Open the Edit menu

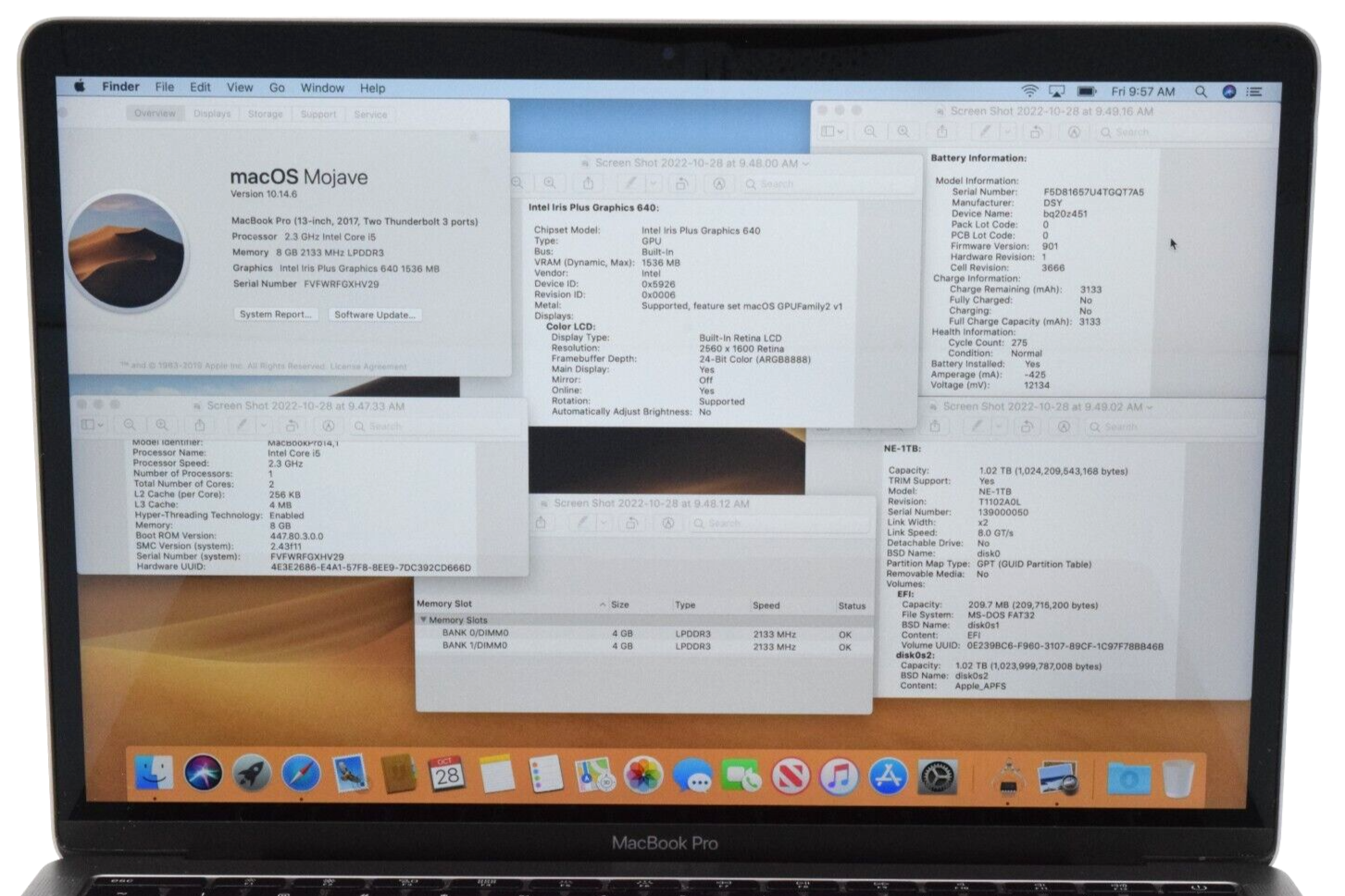(200, 87)
